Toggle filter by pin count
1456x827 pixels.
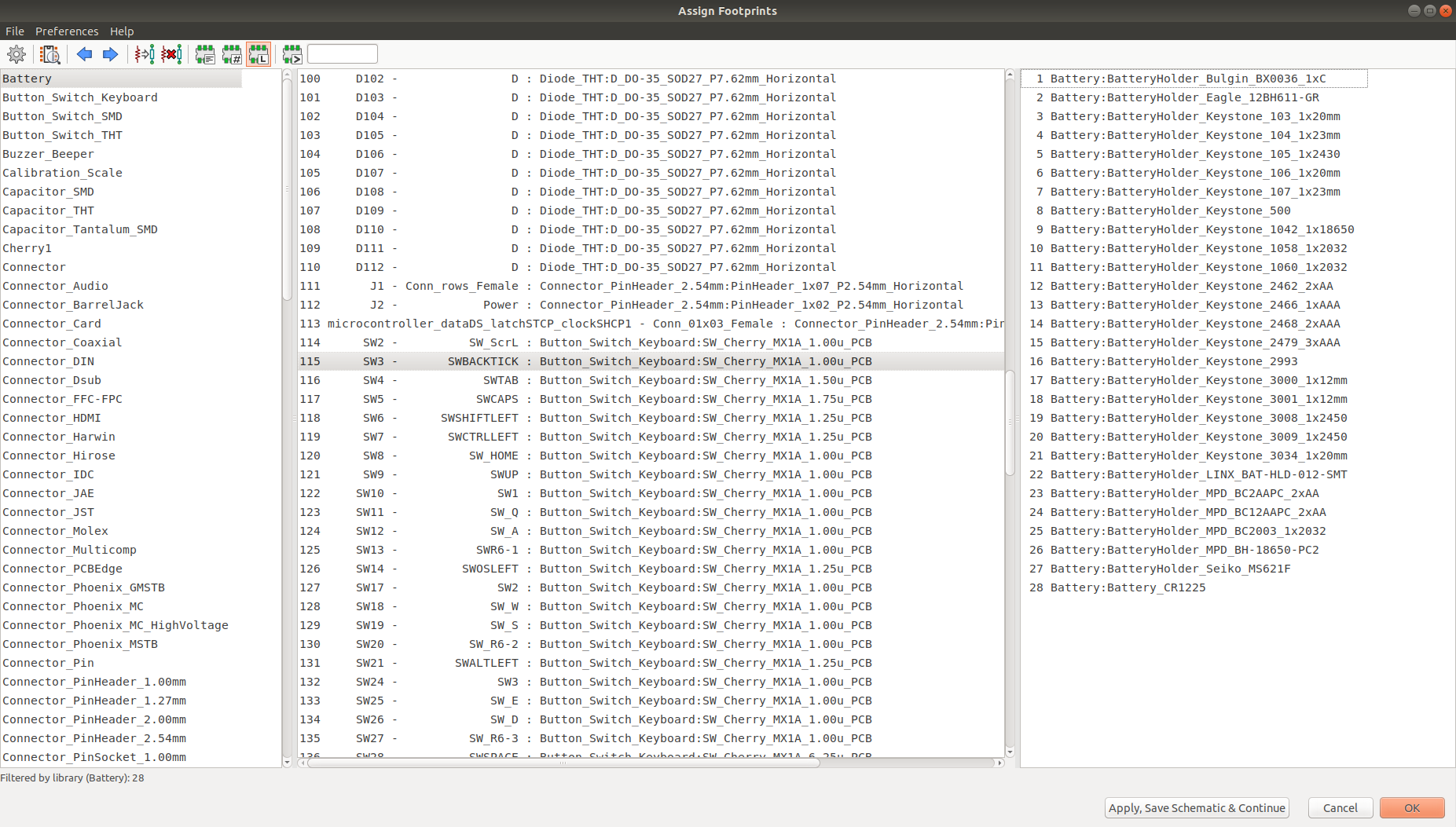[x=232, y=54]
